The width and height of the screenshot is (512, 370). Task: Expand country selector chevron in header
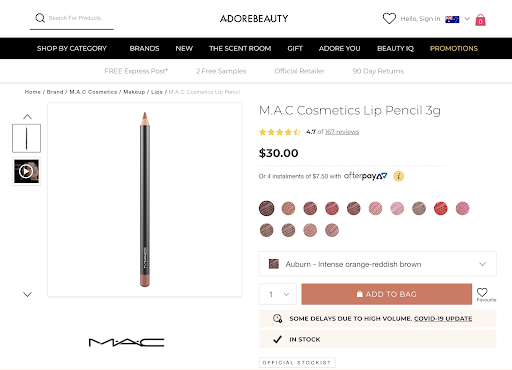467,19
